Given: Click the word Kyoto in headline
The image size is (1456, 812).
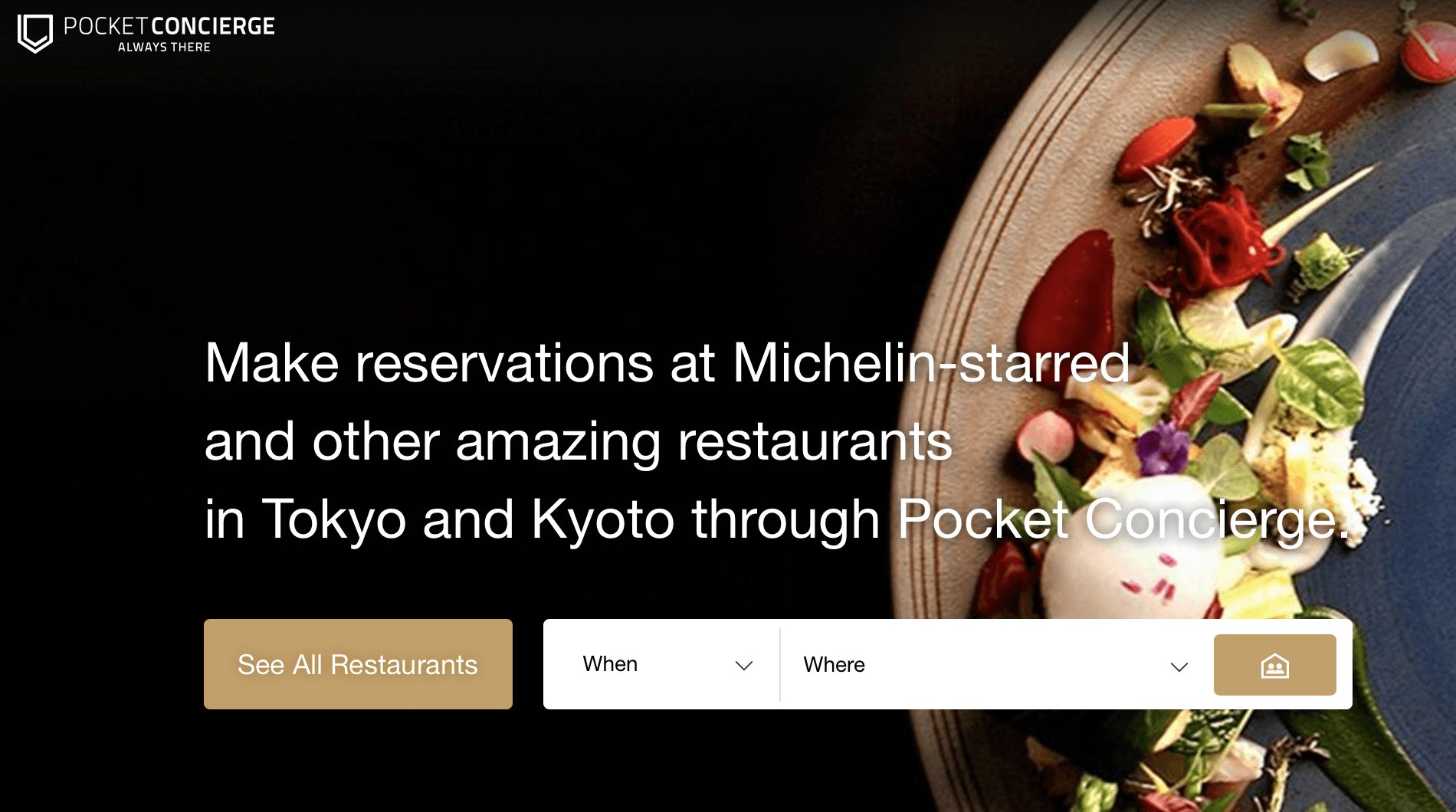Looking at the screenshot, I should coord(603,520).
